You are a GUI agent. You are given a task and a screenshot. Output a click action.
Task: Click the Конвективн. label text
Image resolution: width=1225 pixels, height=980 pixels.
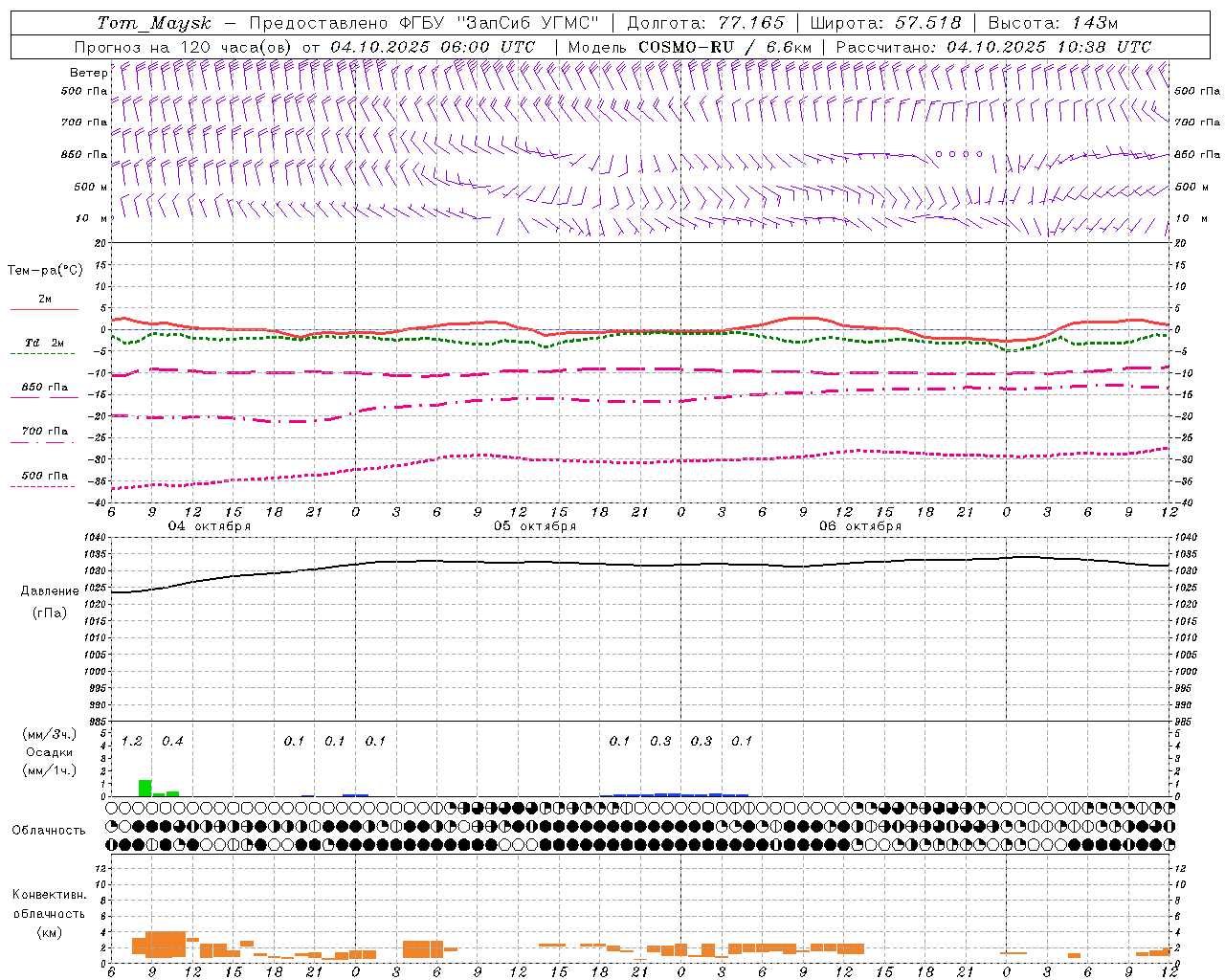(49, 895)
